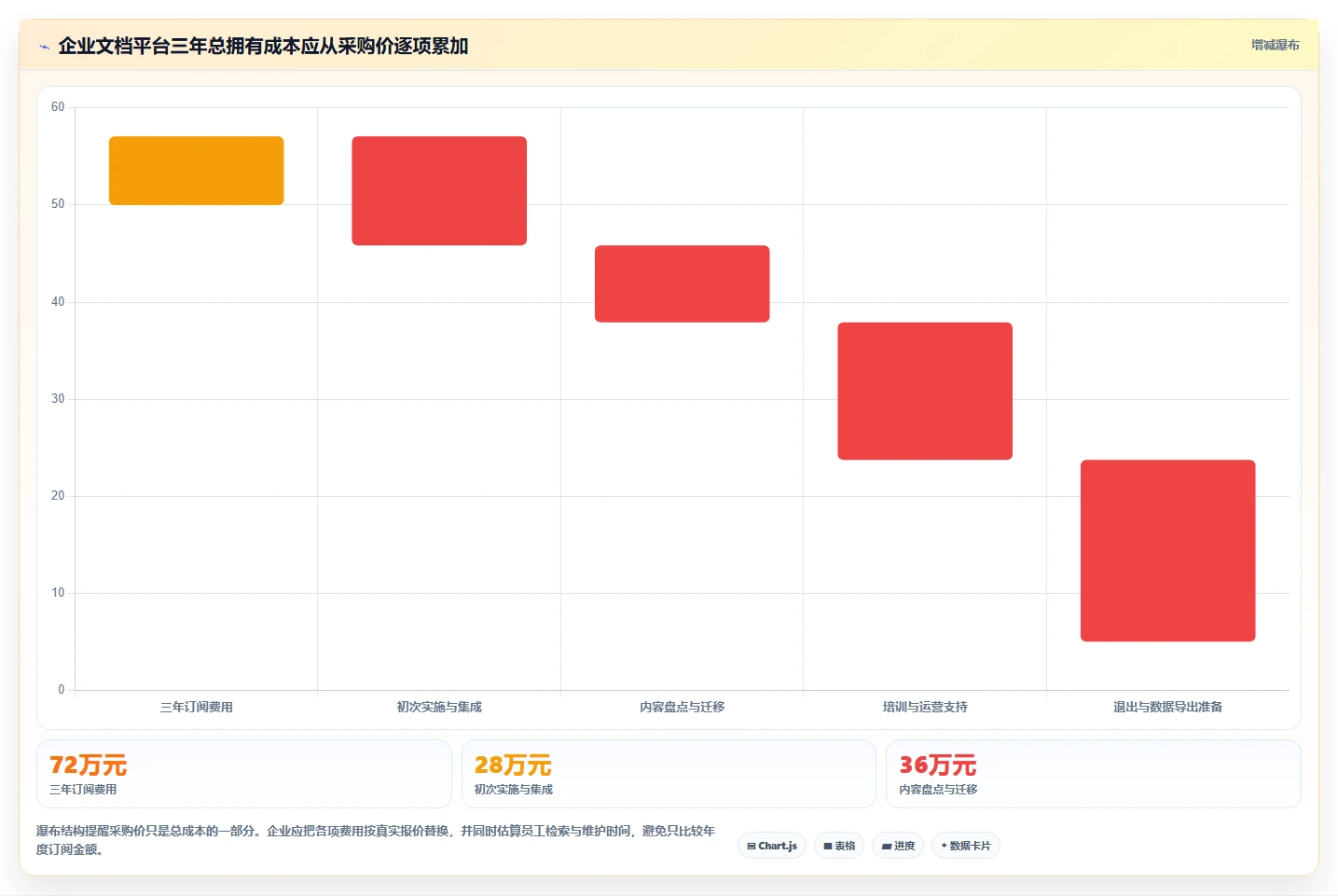
Task: Click the 退出与数据导出准备 axis label
Action: coord(1167,708)
